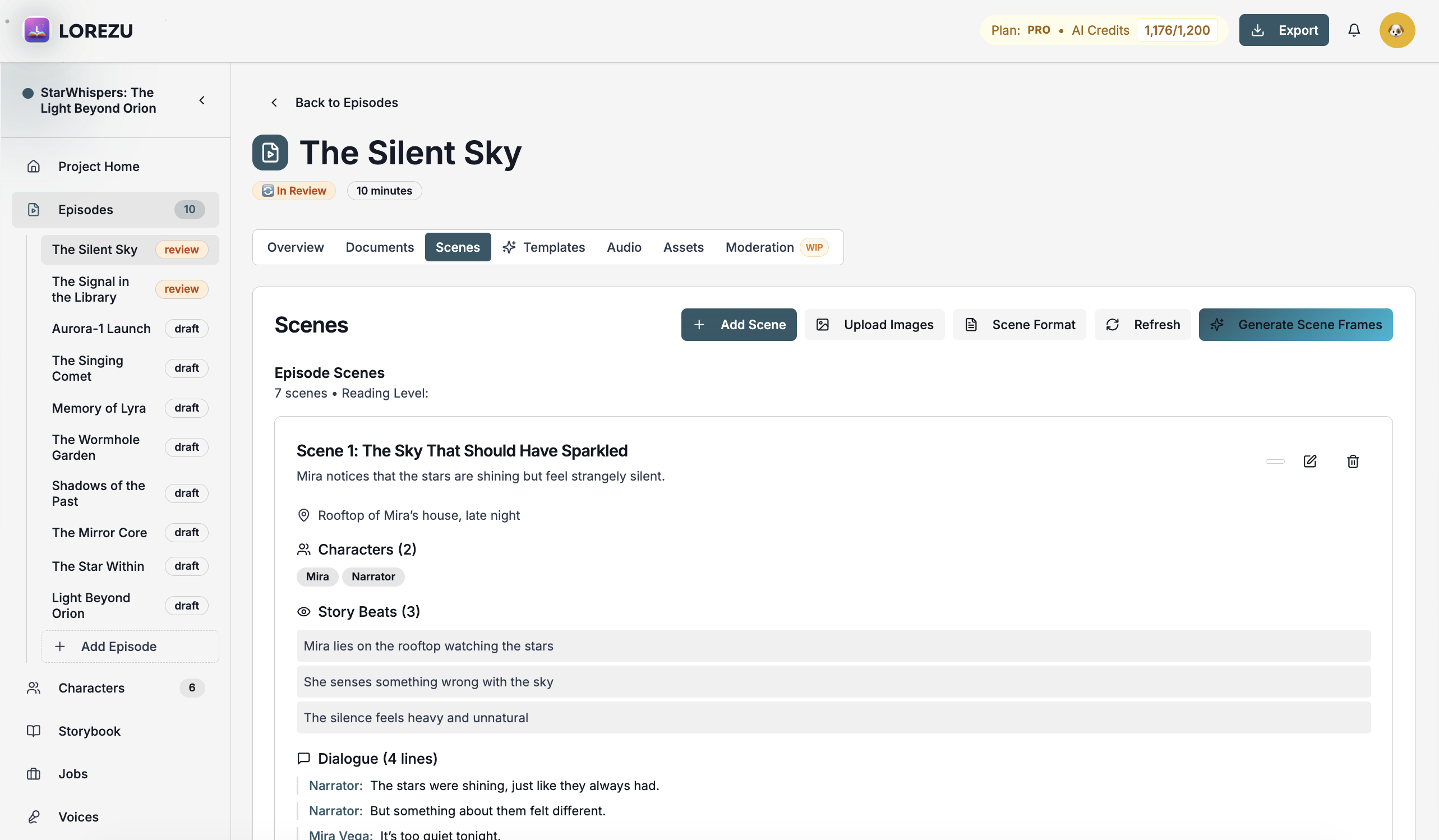Click the Characters icon in the sidebar
The image size is (1439, 840).
coord(33,687)
